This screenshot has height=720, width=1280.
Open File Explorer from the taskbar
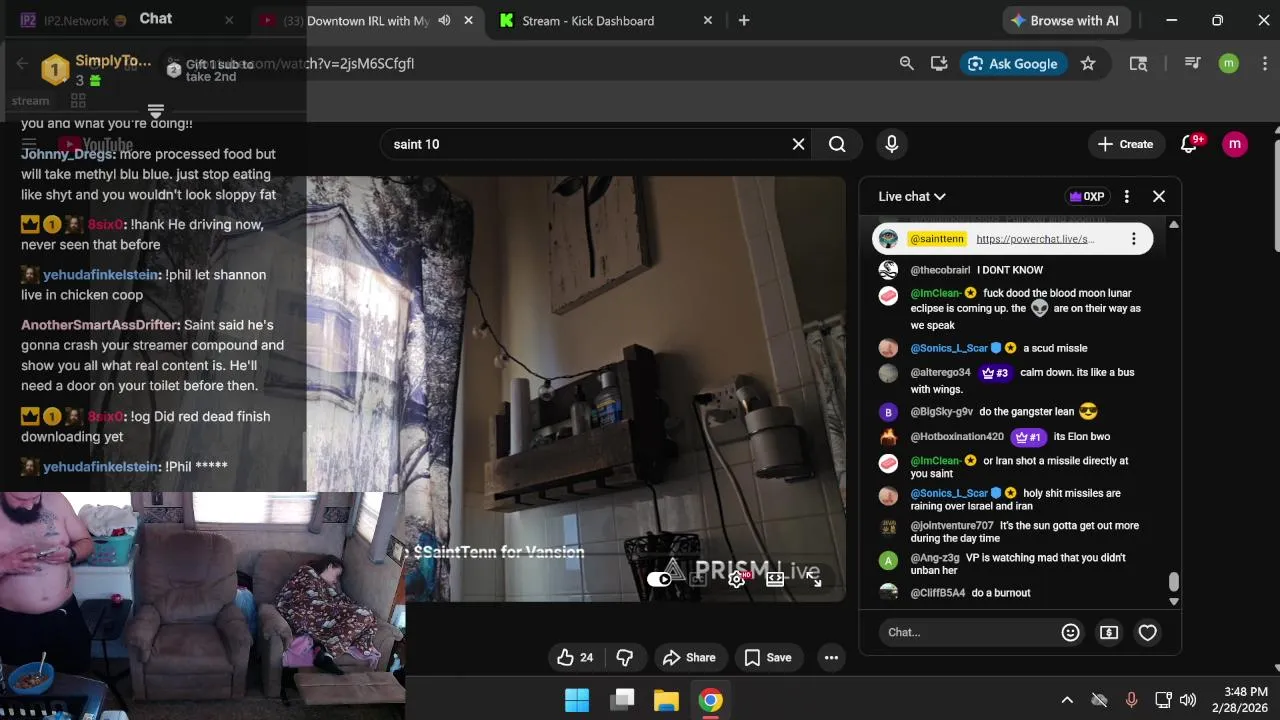(x=666, y=700)
